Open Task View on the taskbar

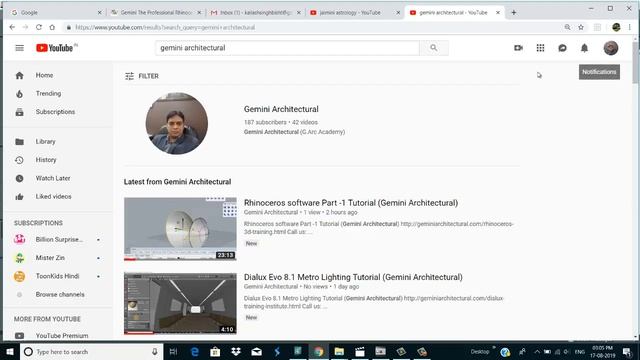[173, 351]
